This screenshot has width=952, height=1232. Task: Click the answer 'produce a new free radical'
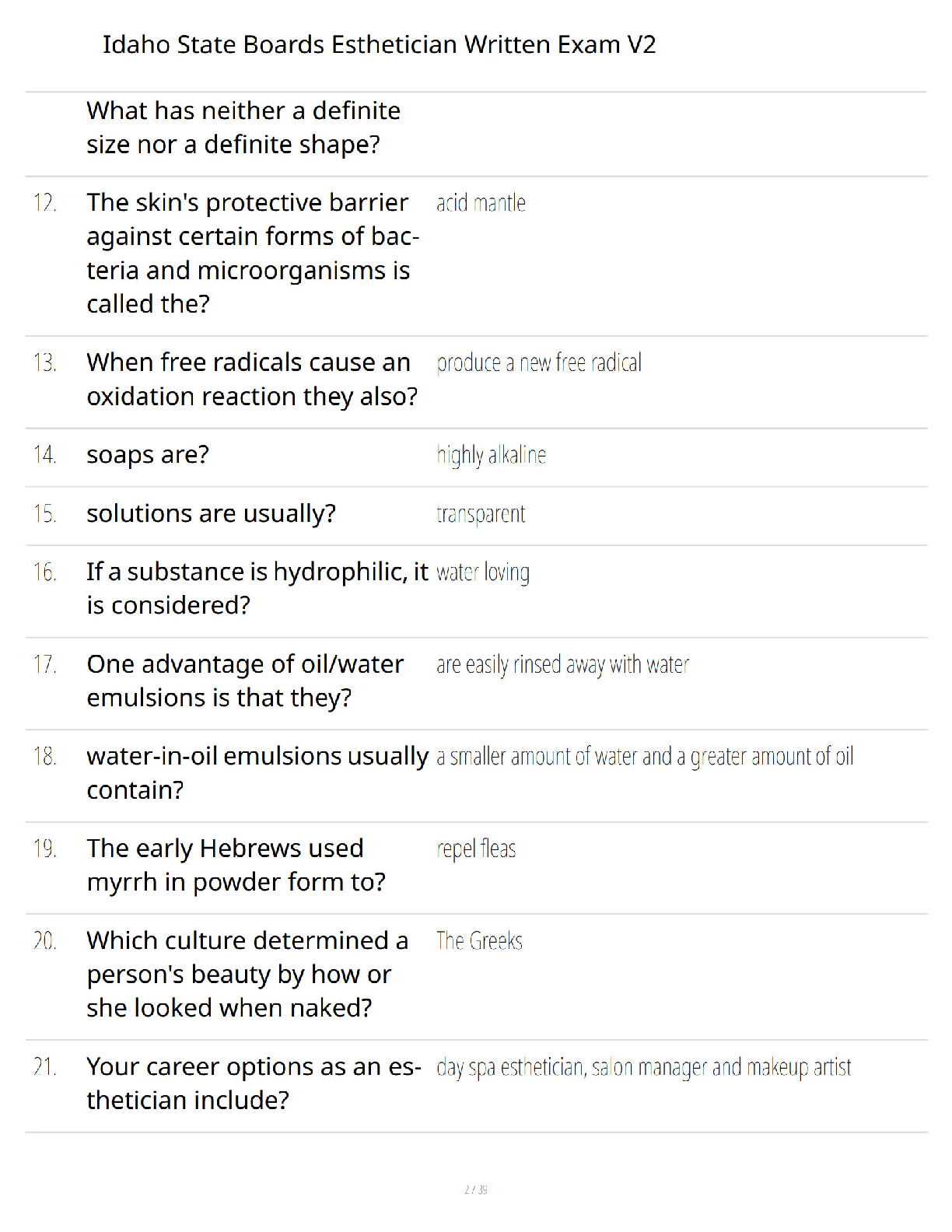[x=539, y=363]
